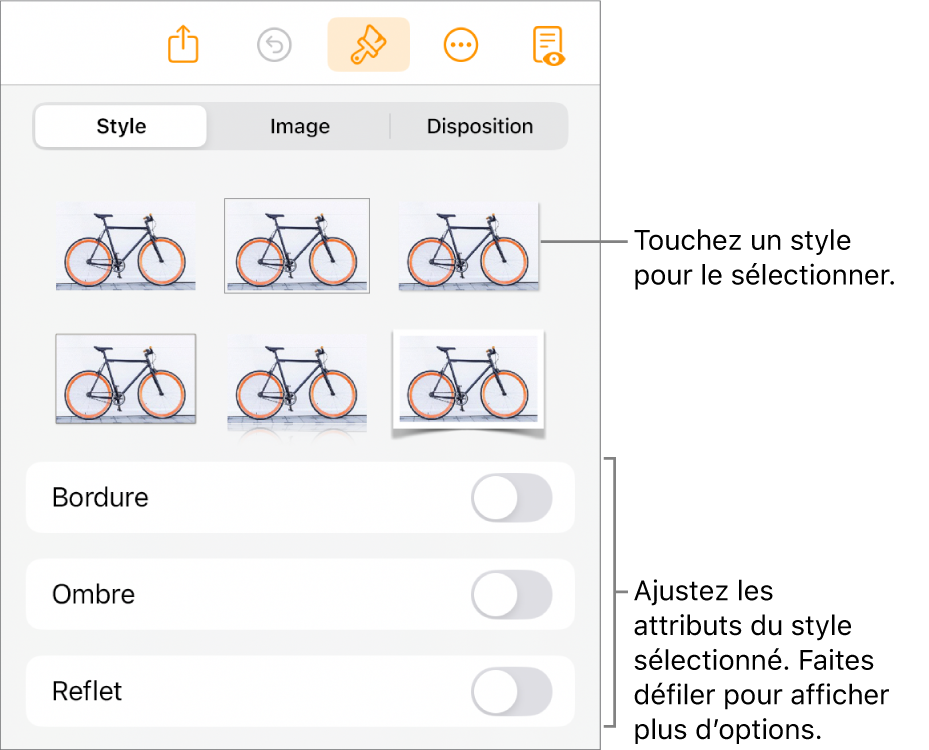Toggle the Bordure switch

(x=511, y=498)
